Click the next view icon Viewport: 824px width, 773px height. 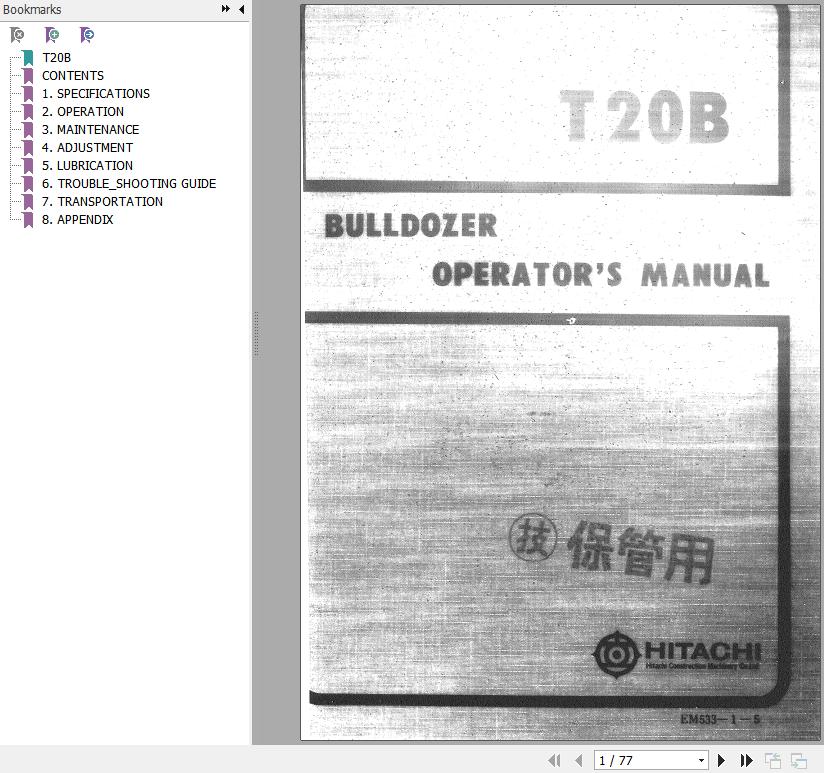tap(799, 760)
